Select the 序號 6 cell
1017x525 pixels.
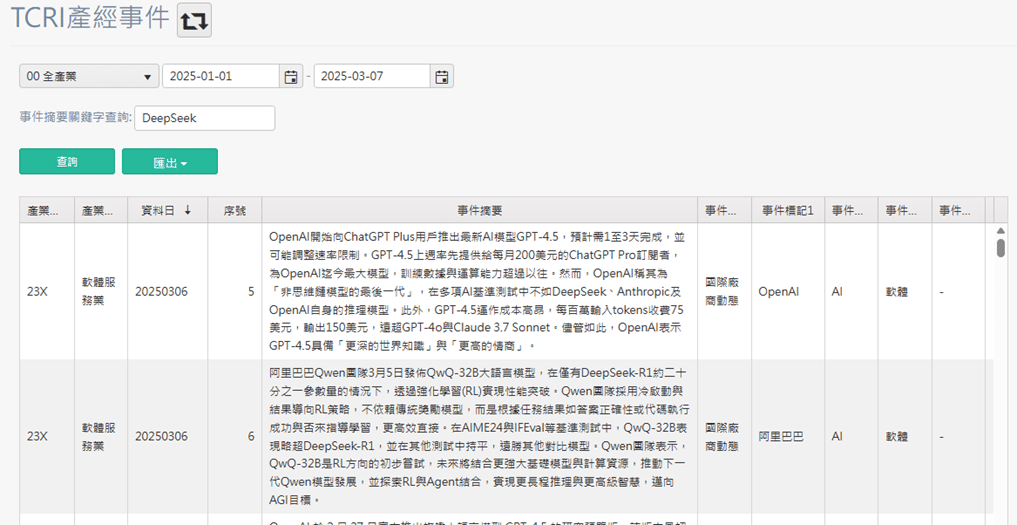click(234, 437)
